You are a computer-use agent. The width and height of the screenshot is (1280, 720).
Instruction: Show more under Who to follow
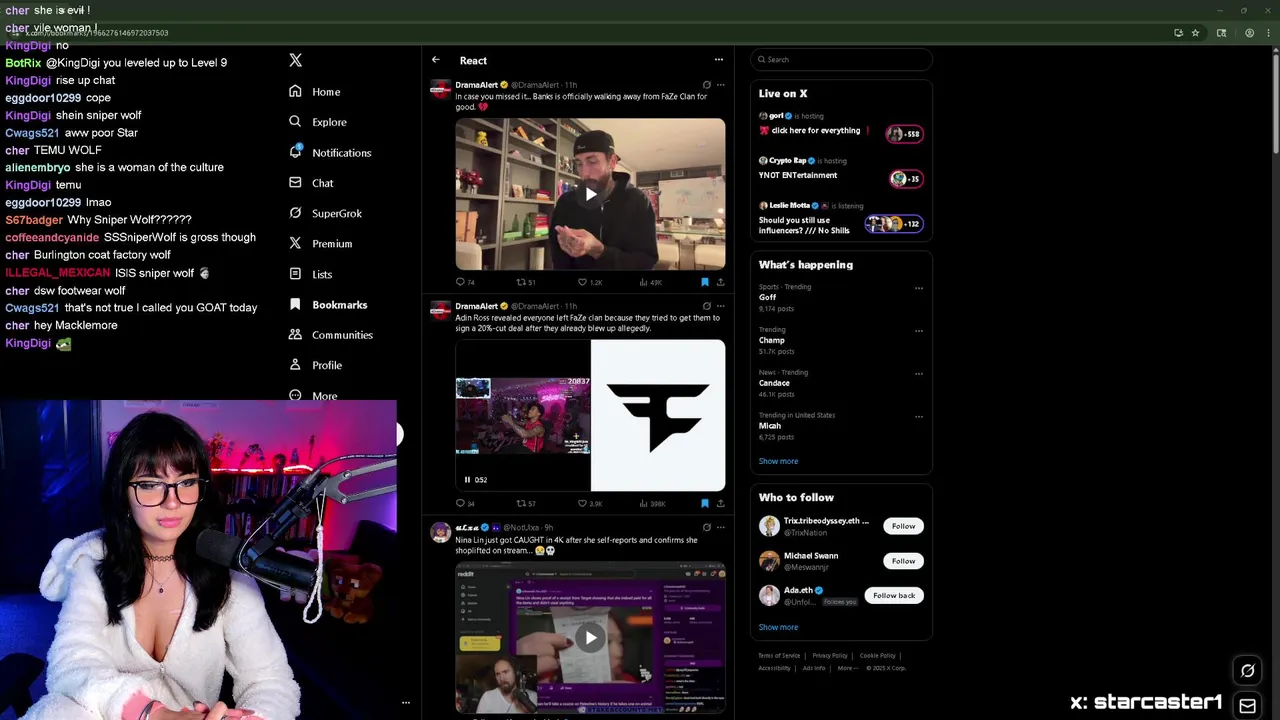click(x=778, y=627)
